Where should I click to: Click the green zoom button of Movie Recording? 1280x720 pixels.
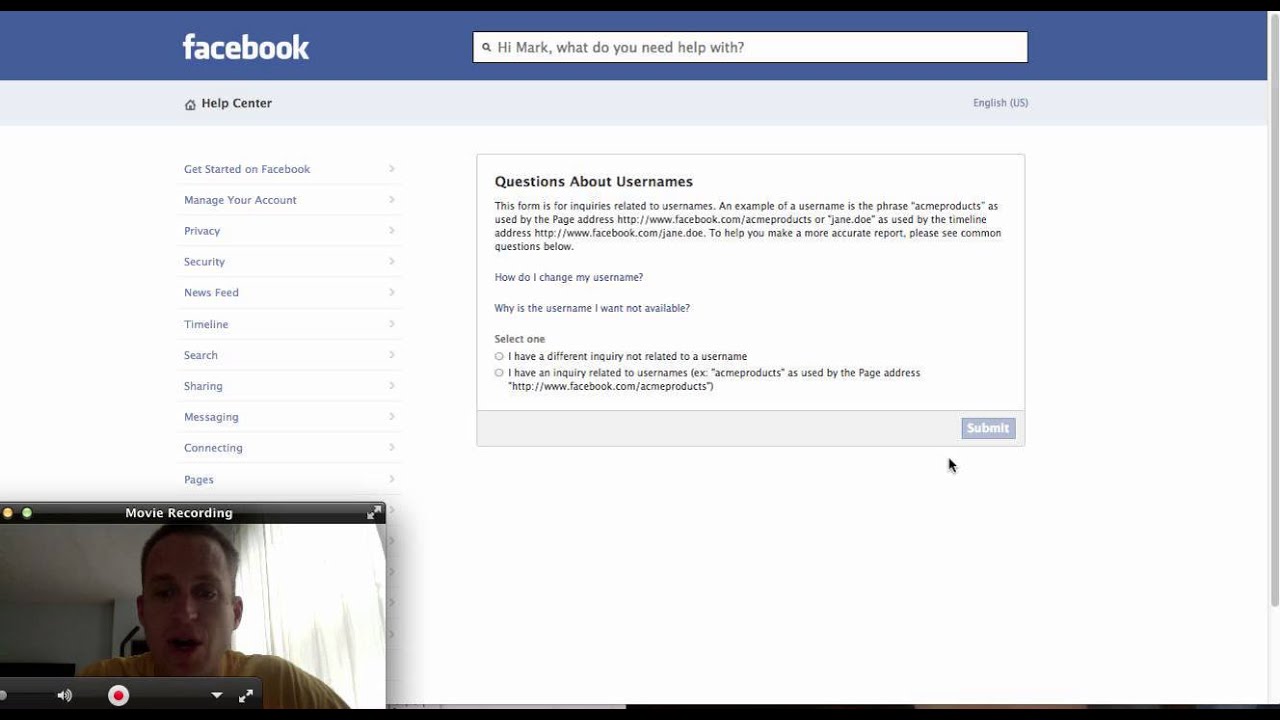[x=27, y=513]
